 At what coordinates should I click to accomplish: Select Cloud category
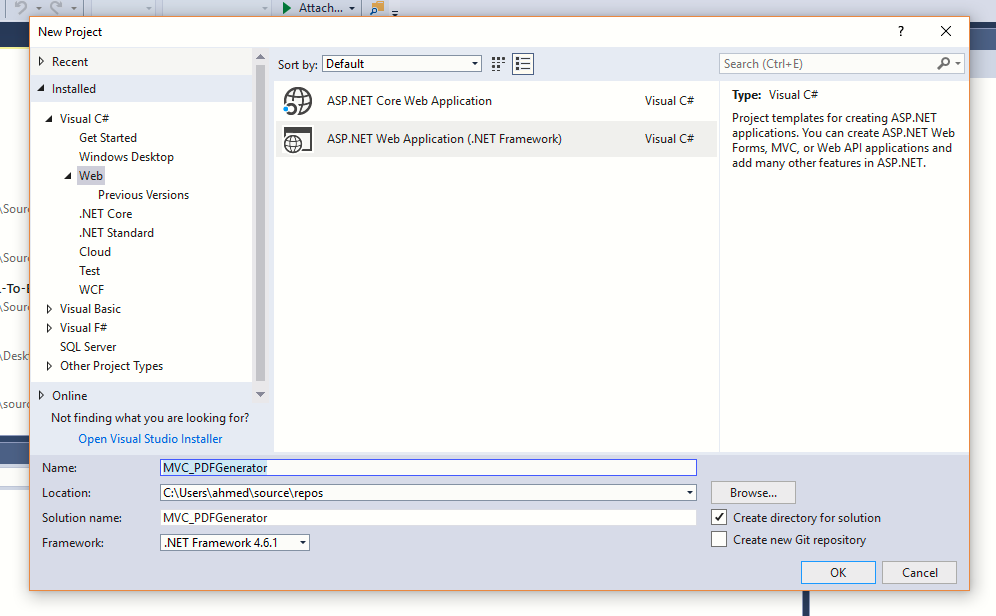point(95,252)
